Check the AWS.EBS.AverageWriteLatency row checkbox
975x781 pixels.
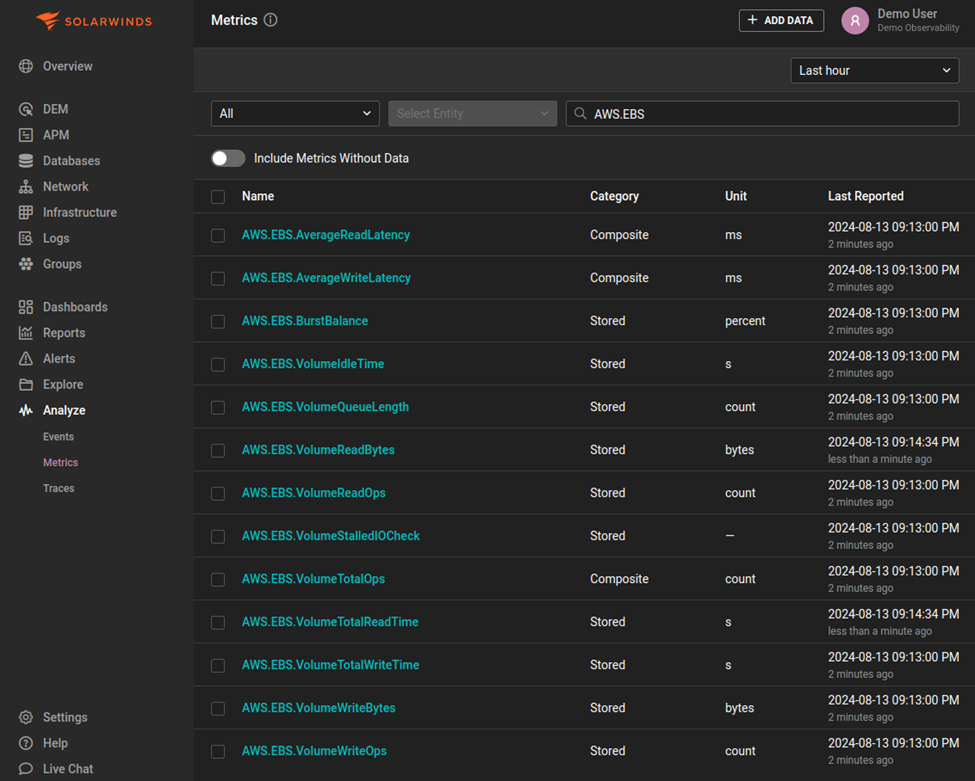click(218, 279)
